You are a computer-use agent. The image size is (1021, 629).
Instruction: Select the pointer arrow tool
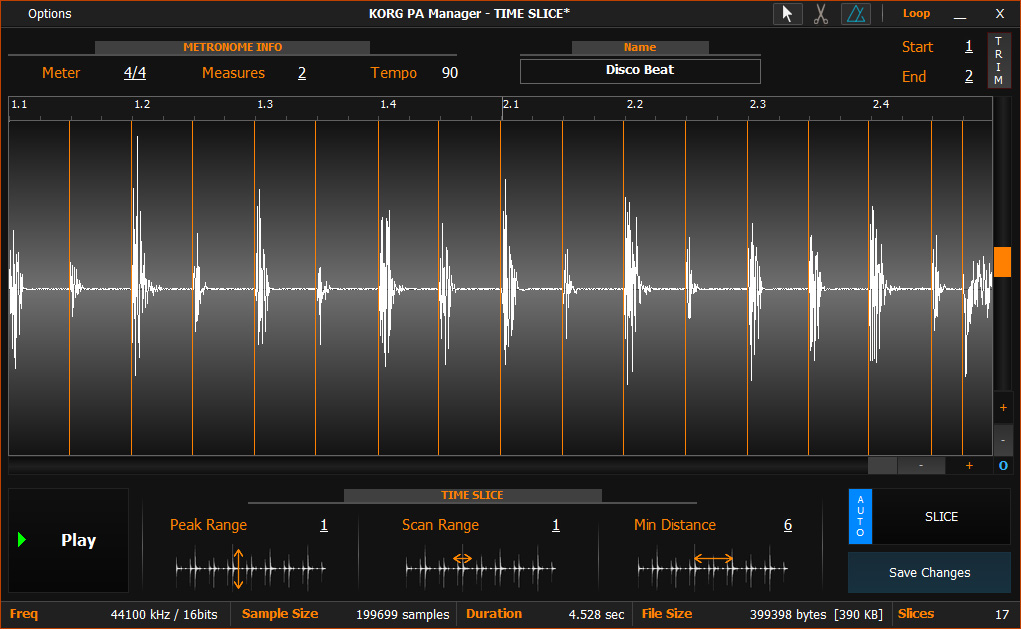(787, 14)
